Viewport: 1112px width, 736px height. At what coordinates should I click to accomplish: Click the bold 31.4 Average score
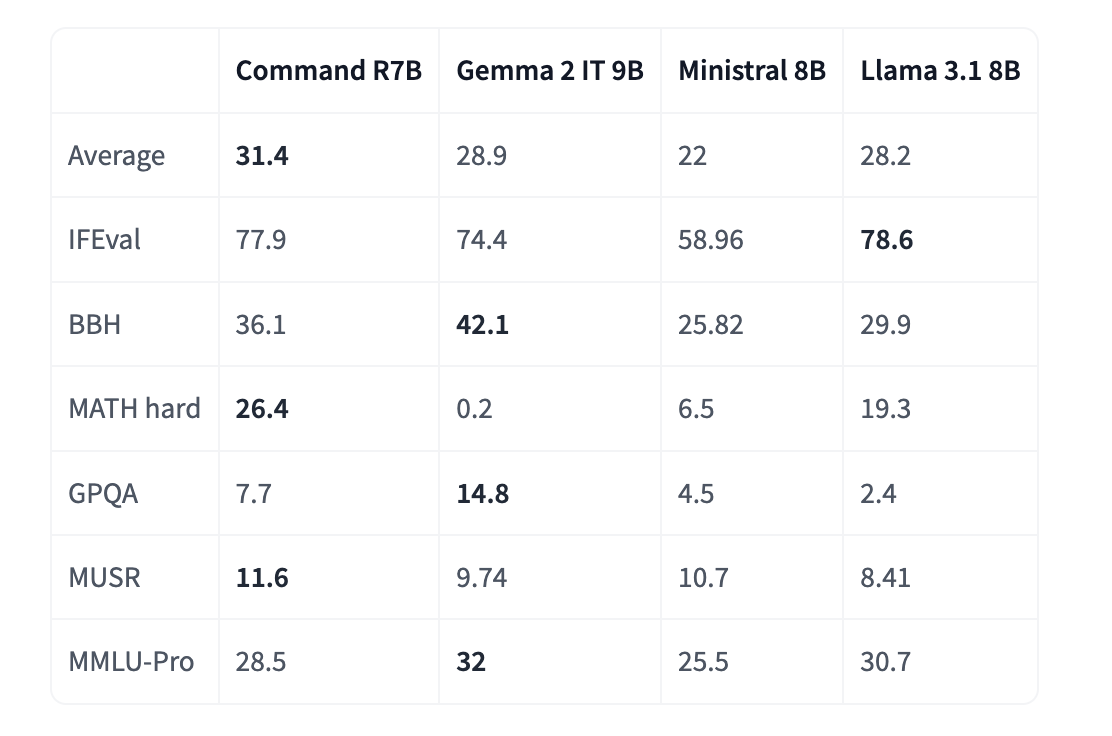point(262,156)
